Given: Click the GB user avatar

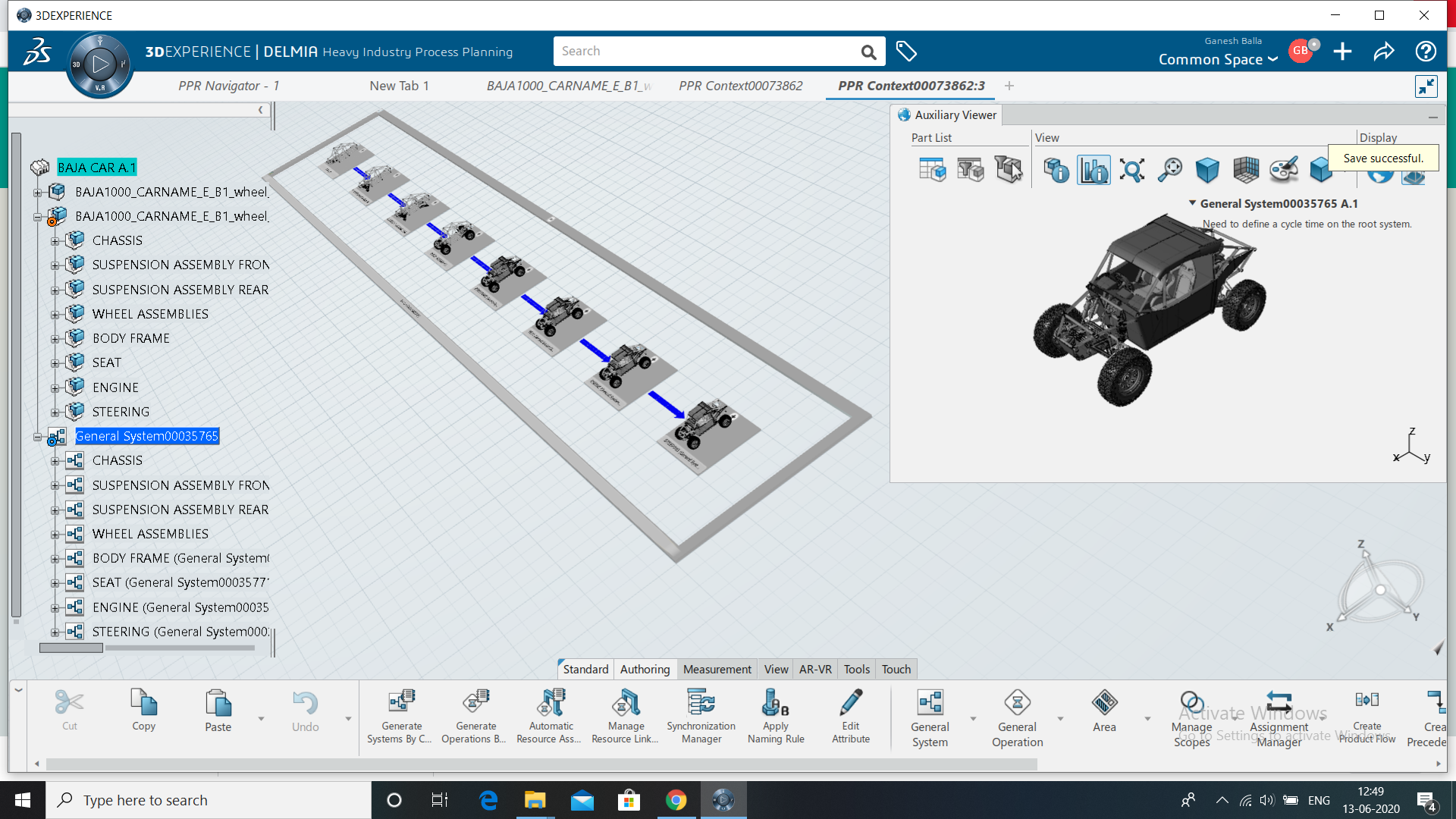Looking at the screenshot, I should (x=1301, y=51).
